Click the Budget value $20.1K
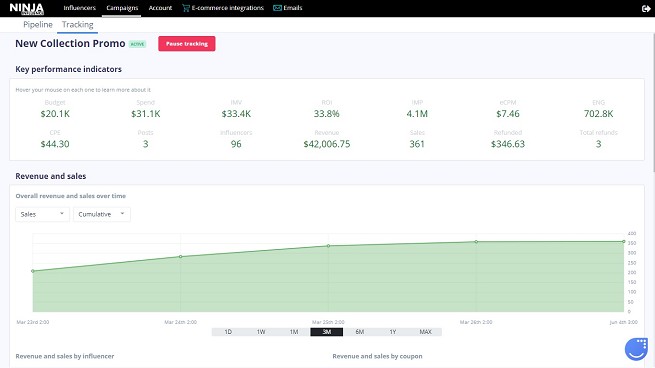Viewport: 655px width, 368px height. point(55,114)
